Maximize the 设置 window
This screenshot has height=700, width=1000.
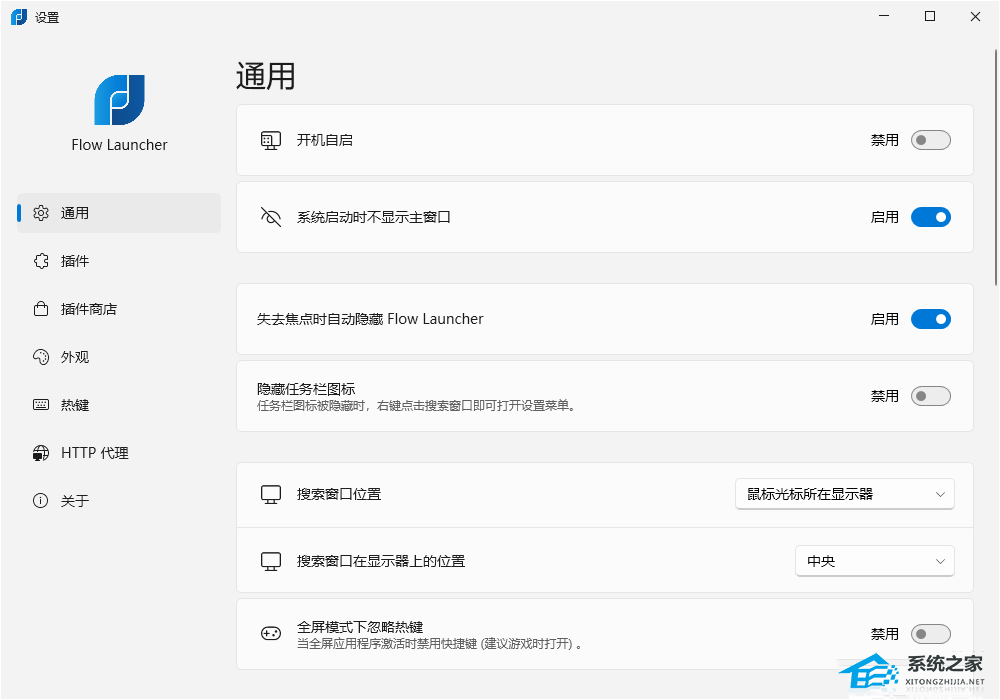(x=930, y=17)
